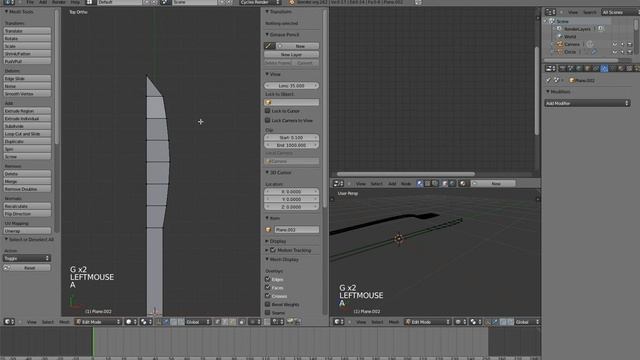Toggle the Edges overlay checkbox
This screenshot has height=360, width=640.
click(x=268, y=279)
